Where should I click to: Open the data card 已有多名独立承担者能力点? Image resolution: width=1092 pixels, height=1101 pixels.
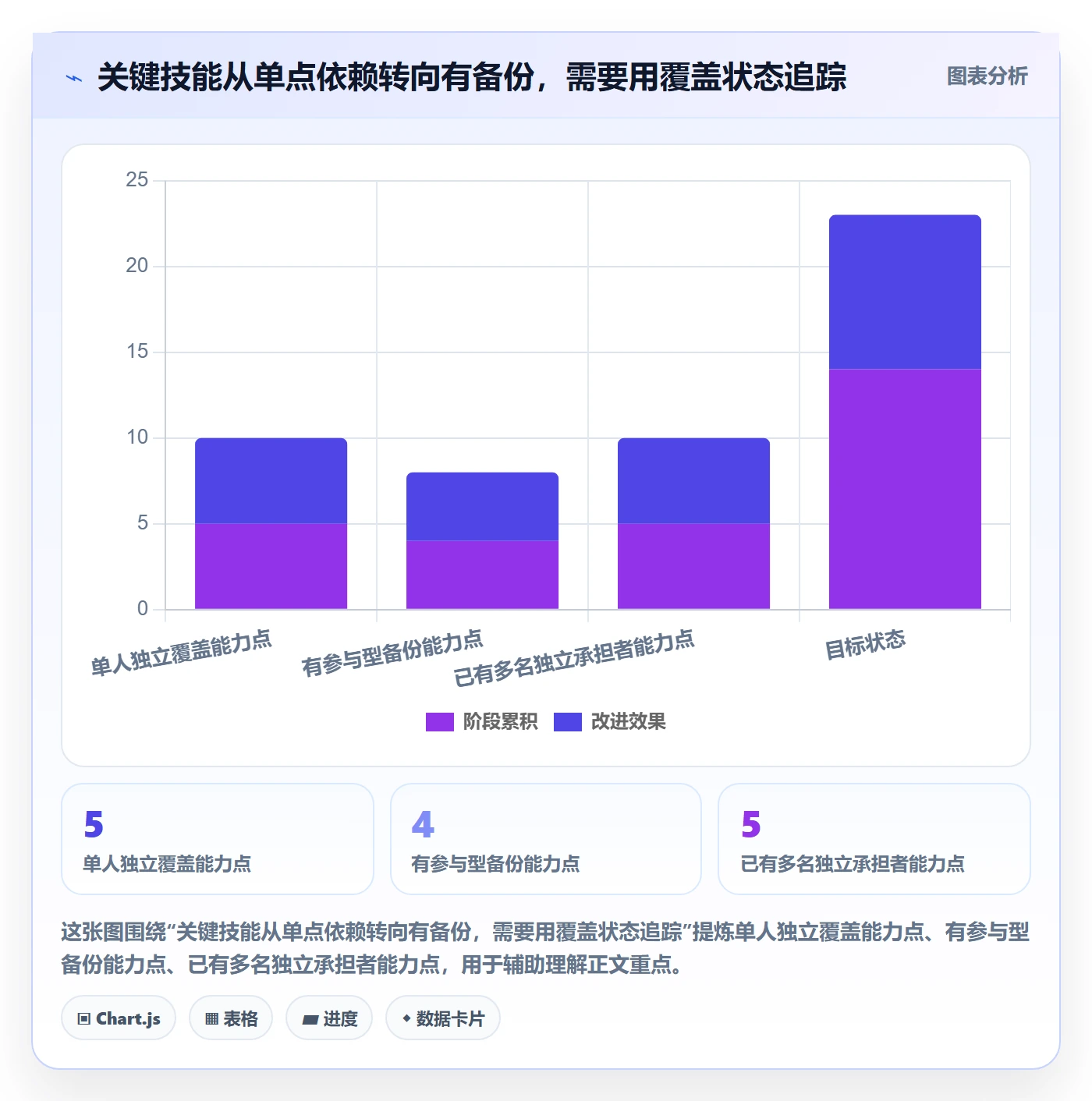(x=874, y=839)
